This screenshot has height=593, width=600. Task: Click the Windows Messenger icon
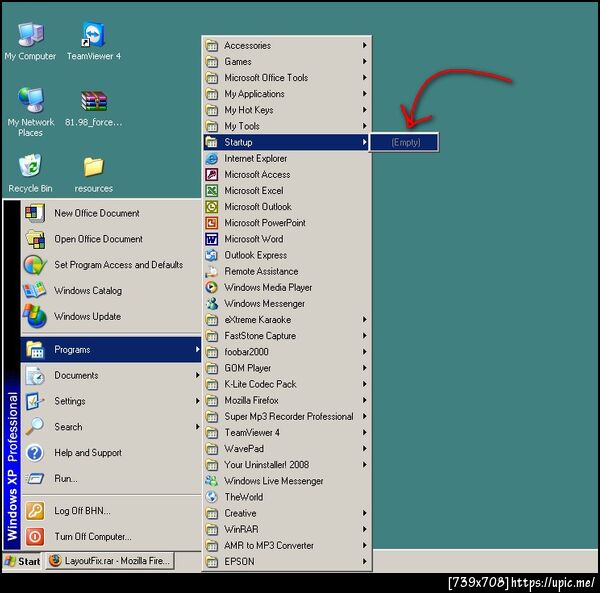212,304
